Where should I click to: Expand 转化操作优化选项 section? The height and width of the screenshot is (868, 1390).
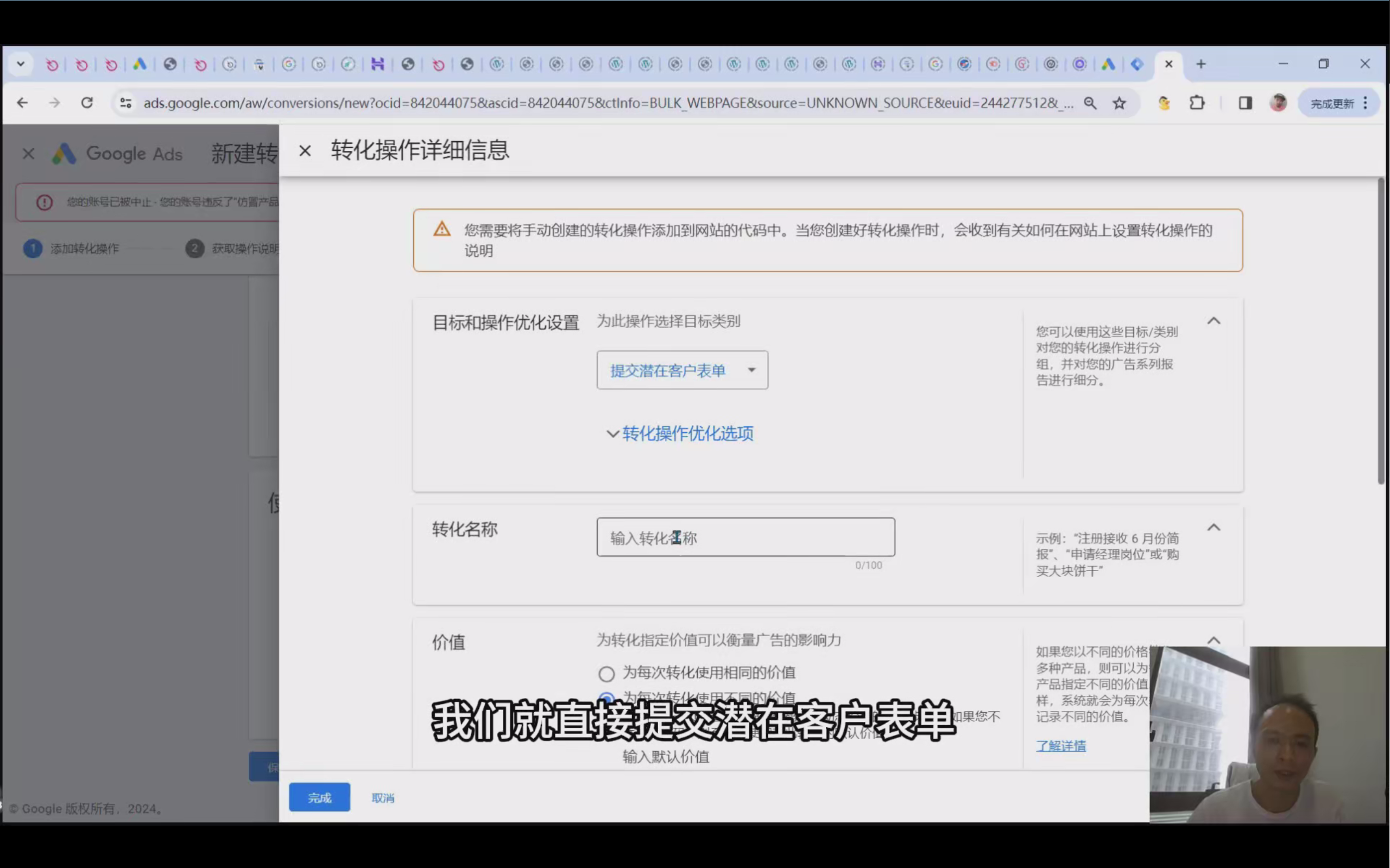(x=680, y=433)
